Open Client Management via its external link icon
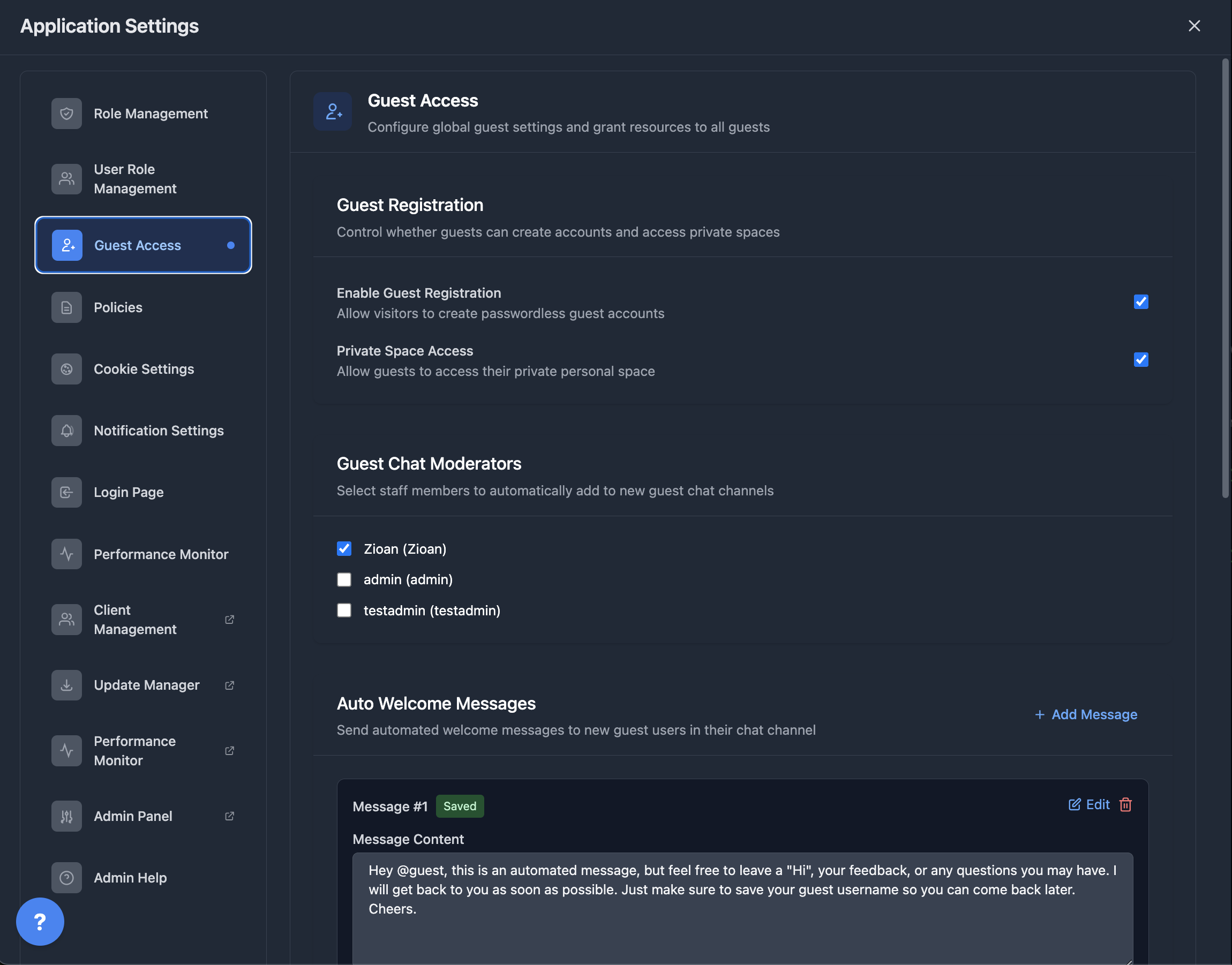Viewport: 1232px width, 965px height. click(229, 619)
